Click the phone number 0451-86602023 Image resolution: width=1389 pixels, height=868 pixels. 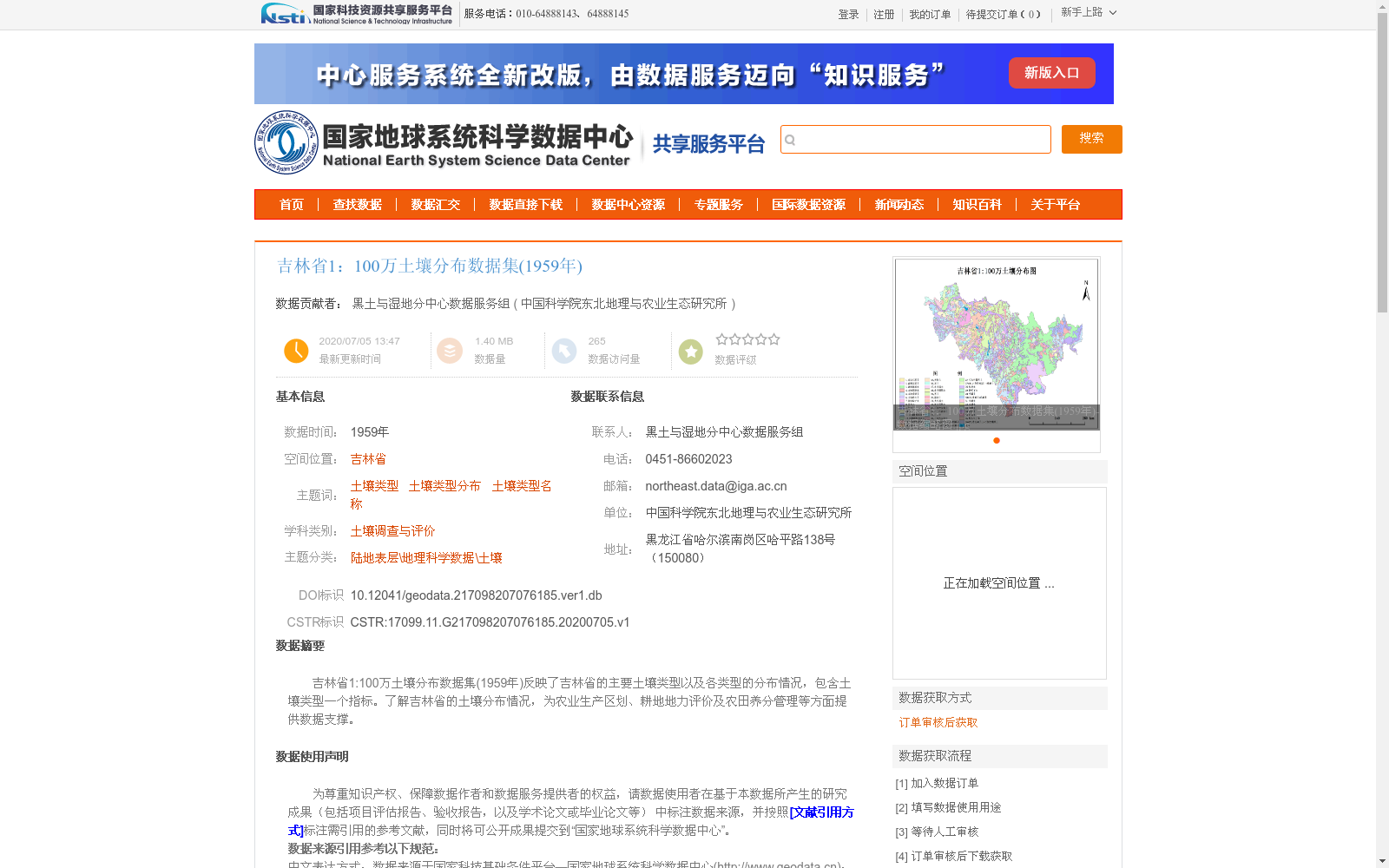coord(688,459)
